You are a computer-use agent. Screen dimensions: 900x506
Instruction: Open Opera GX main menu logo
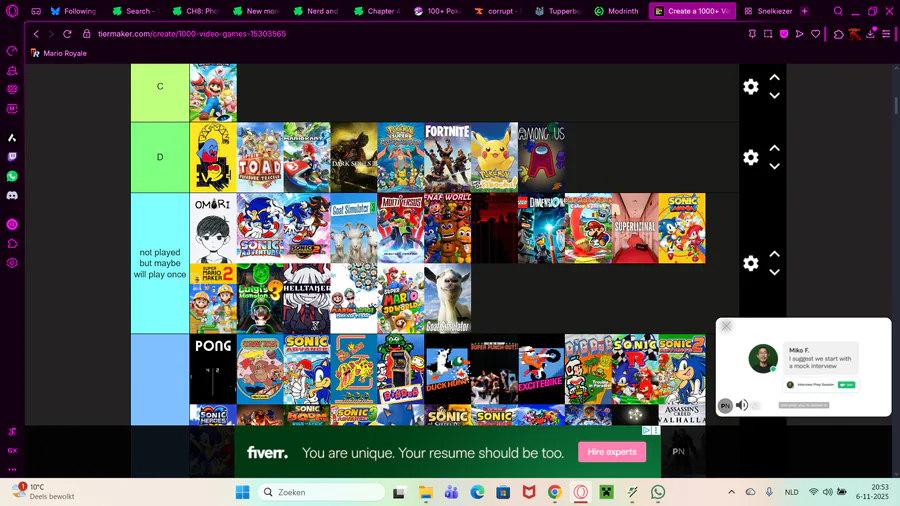click(12, 10)
